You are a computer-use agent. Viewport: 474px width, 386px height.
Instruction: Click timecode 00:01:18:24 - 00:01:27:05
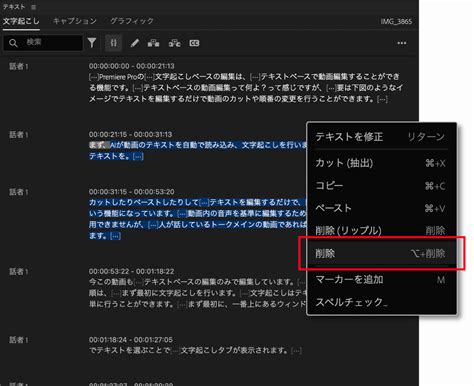(x=131, y=340)
